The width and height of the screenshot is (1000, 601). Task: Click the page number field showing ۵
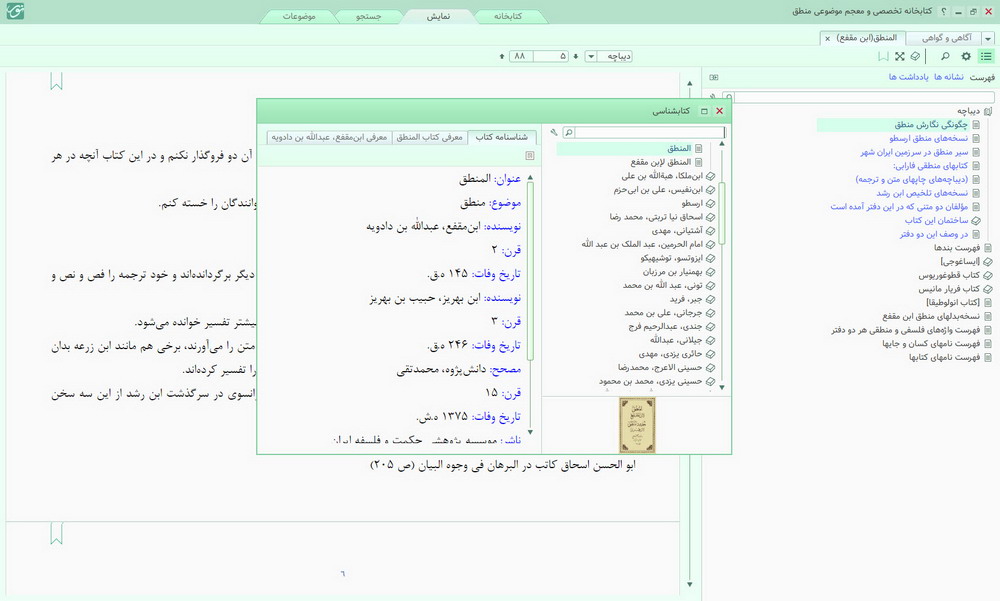click(552, 56)
